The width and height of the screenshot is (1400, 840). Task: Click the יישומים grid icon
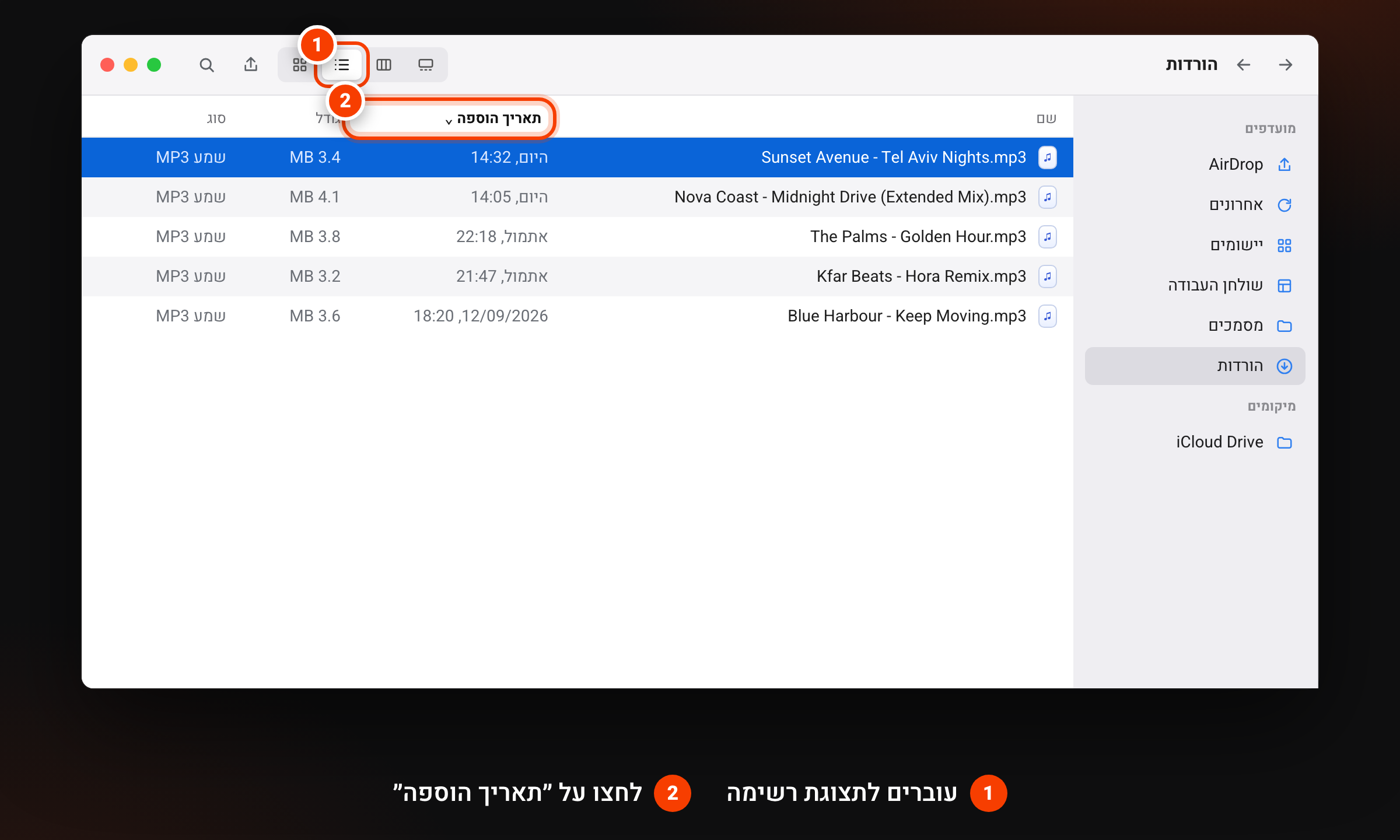coord(1284,245)
